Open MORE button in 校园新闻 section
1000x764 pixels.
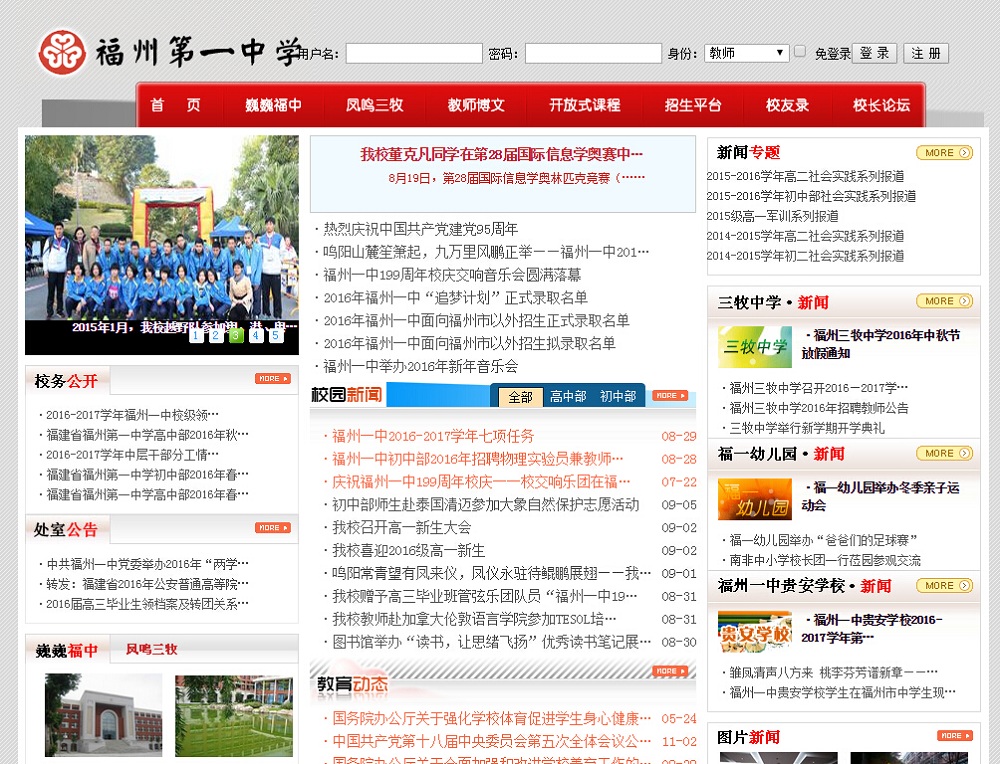click(670, 395)
